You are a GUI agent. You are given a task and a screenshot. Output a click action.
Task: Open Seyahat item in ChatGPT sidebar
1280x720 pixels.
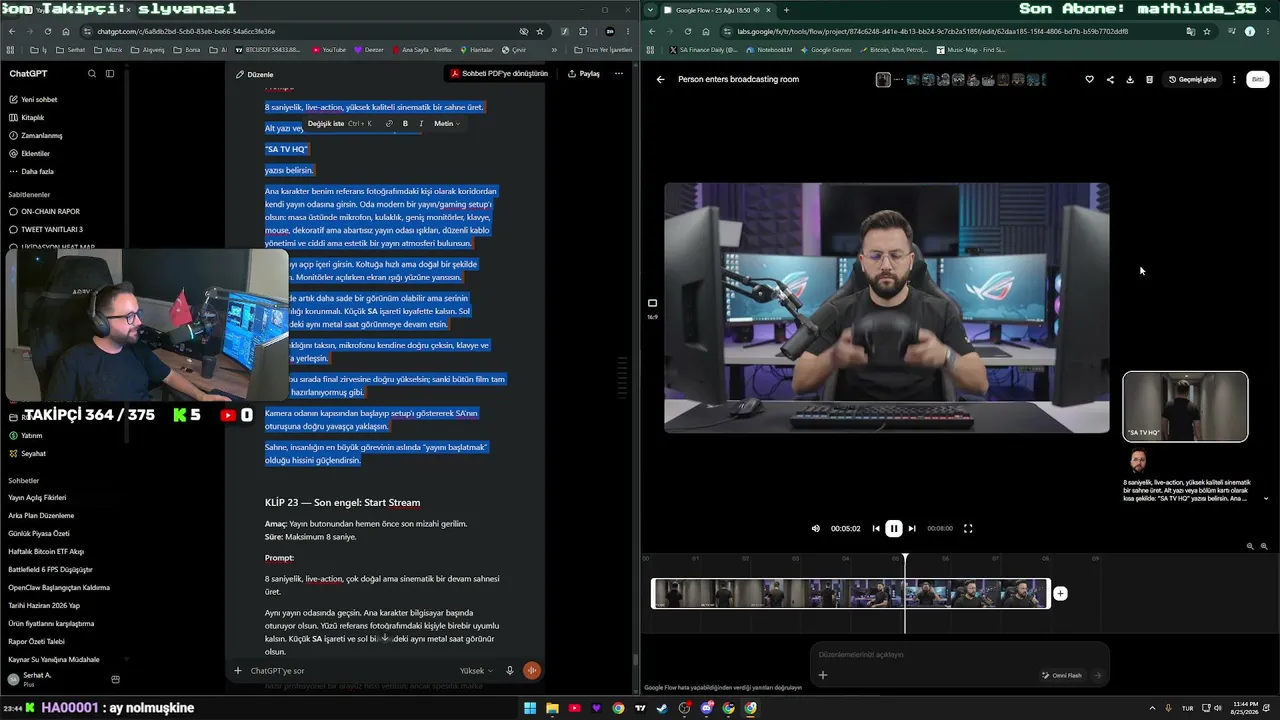pyautogui.click(x=33, y=453)
